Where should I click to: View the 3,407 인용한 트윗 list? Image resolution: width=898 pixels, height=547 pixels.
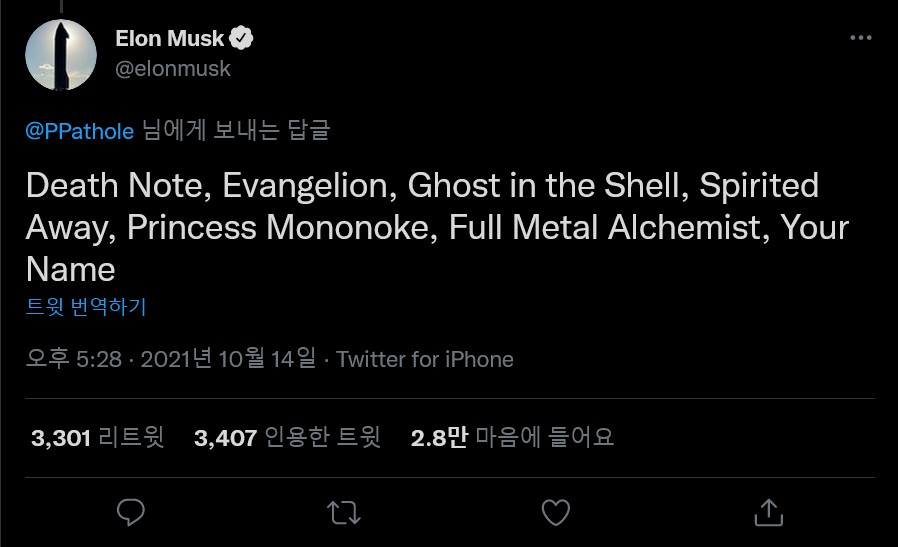pyautogui.click(x=287, y=437)
